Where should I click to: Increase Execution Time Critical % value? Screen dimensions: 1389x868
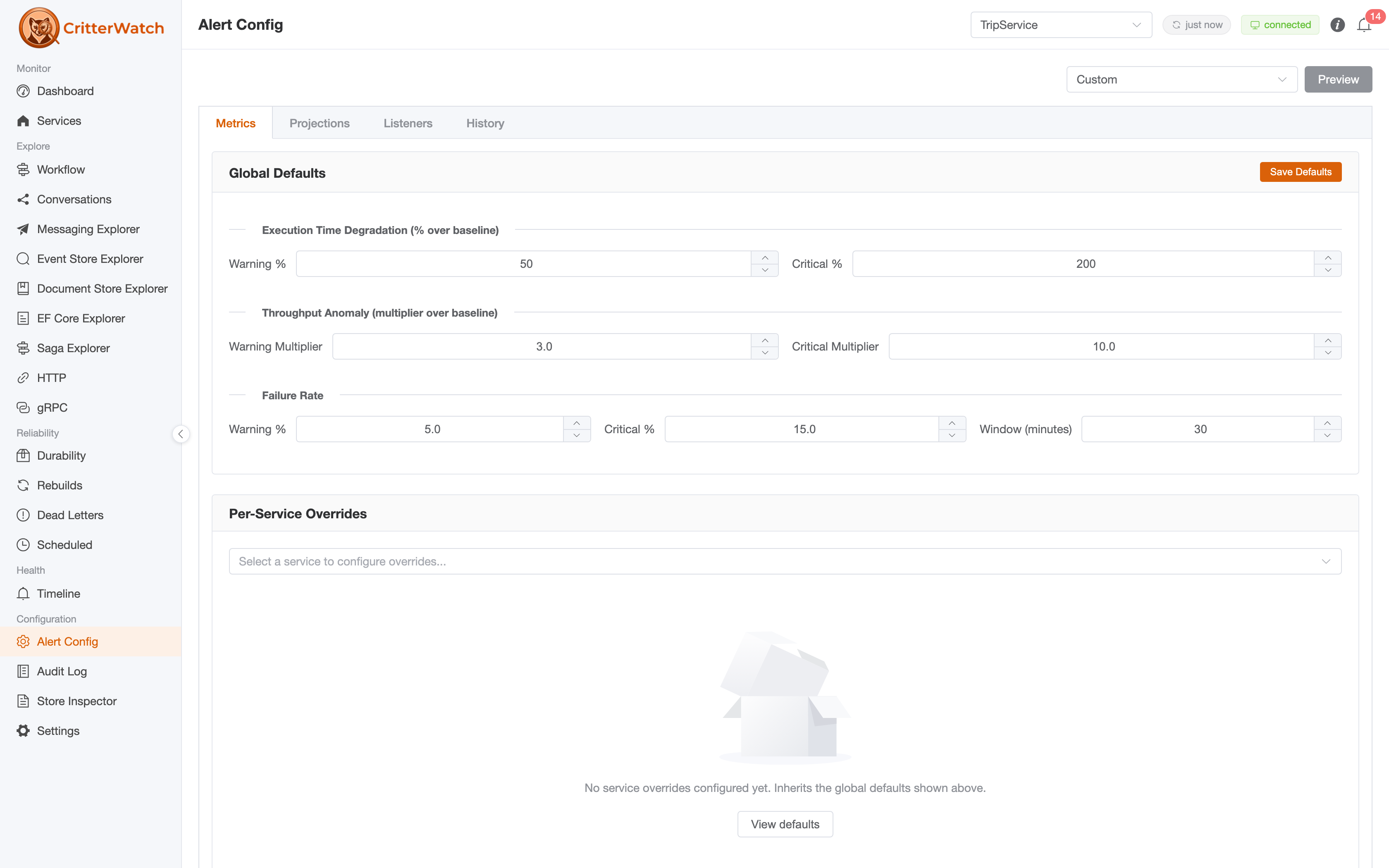[1327, 258]
